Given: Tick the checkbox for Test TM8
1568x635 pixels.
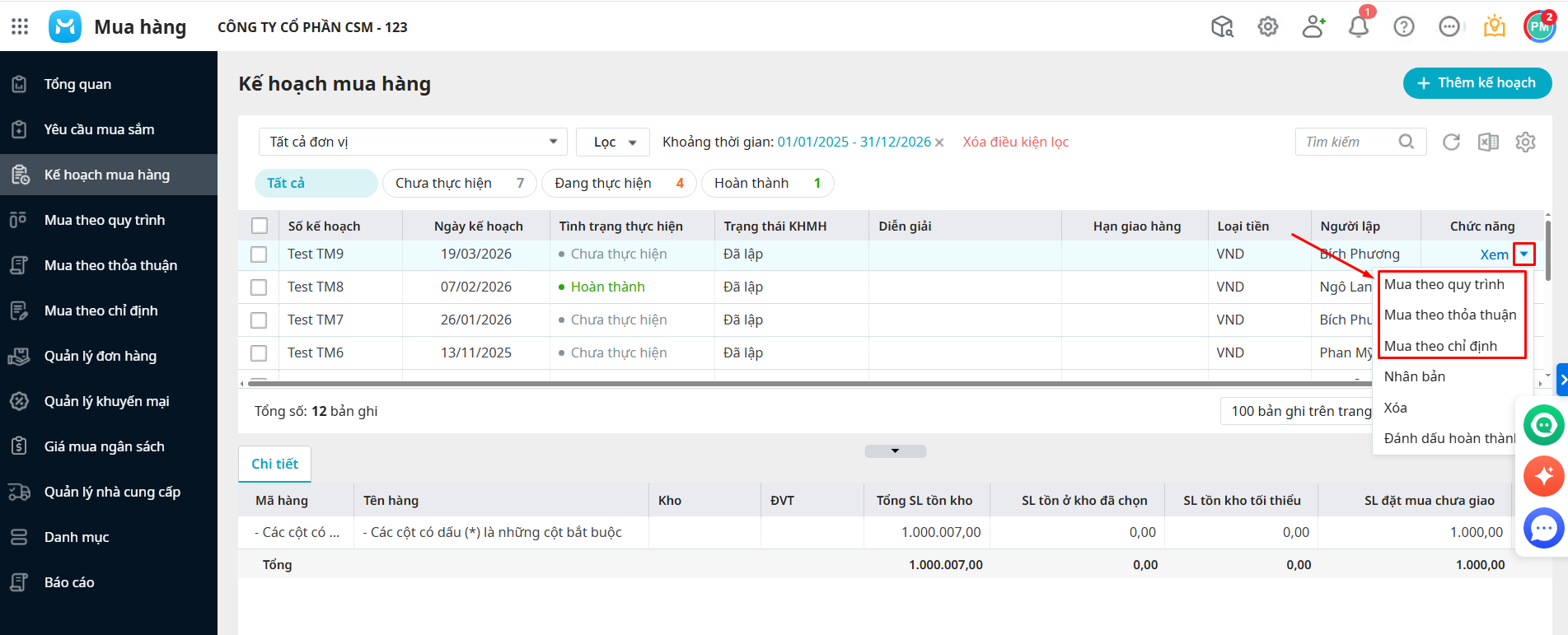Looking at the screenshot, I should (259, 287).
